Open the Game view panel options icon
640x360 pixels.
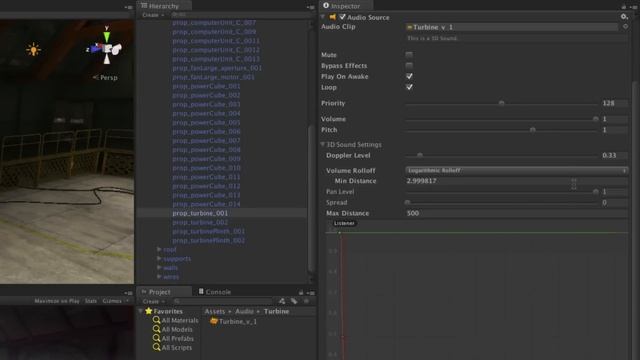pos(129,293)
